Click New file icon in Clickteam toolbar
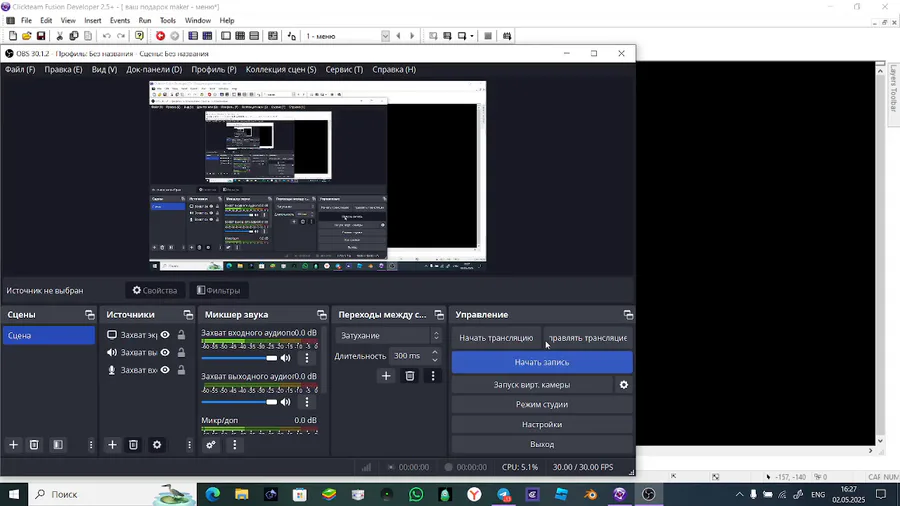900x506 pixels. pyautogui.click(x=13, y=36)
